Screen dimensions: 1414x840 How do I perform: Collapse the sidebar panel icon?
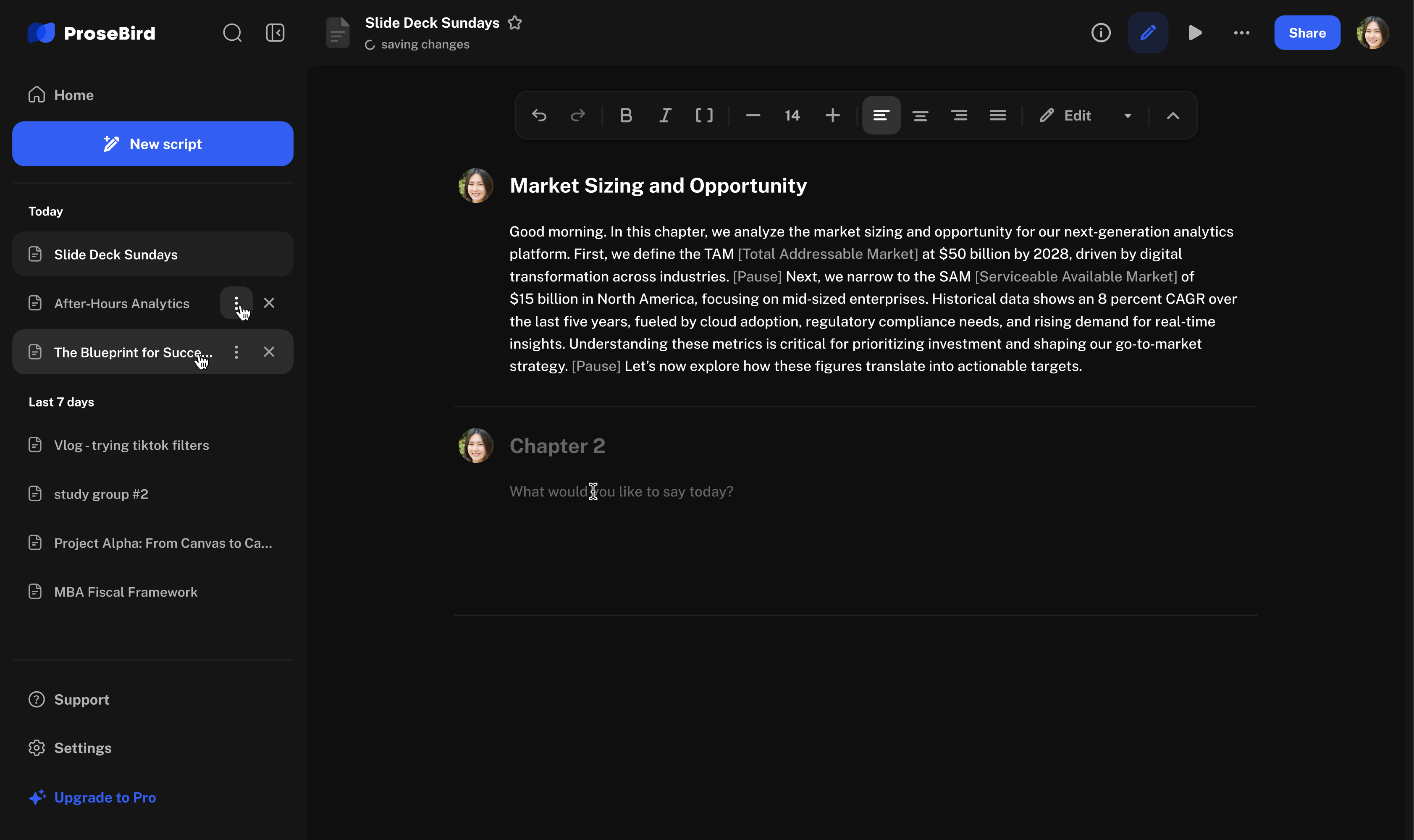[x=275, y=33]
